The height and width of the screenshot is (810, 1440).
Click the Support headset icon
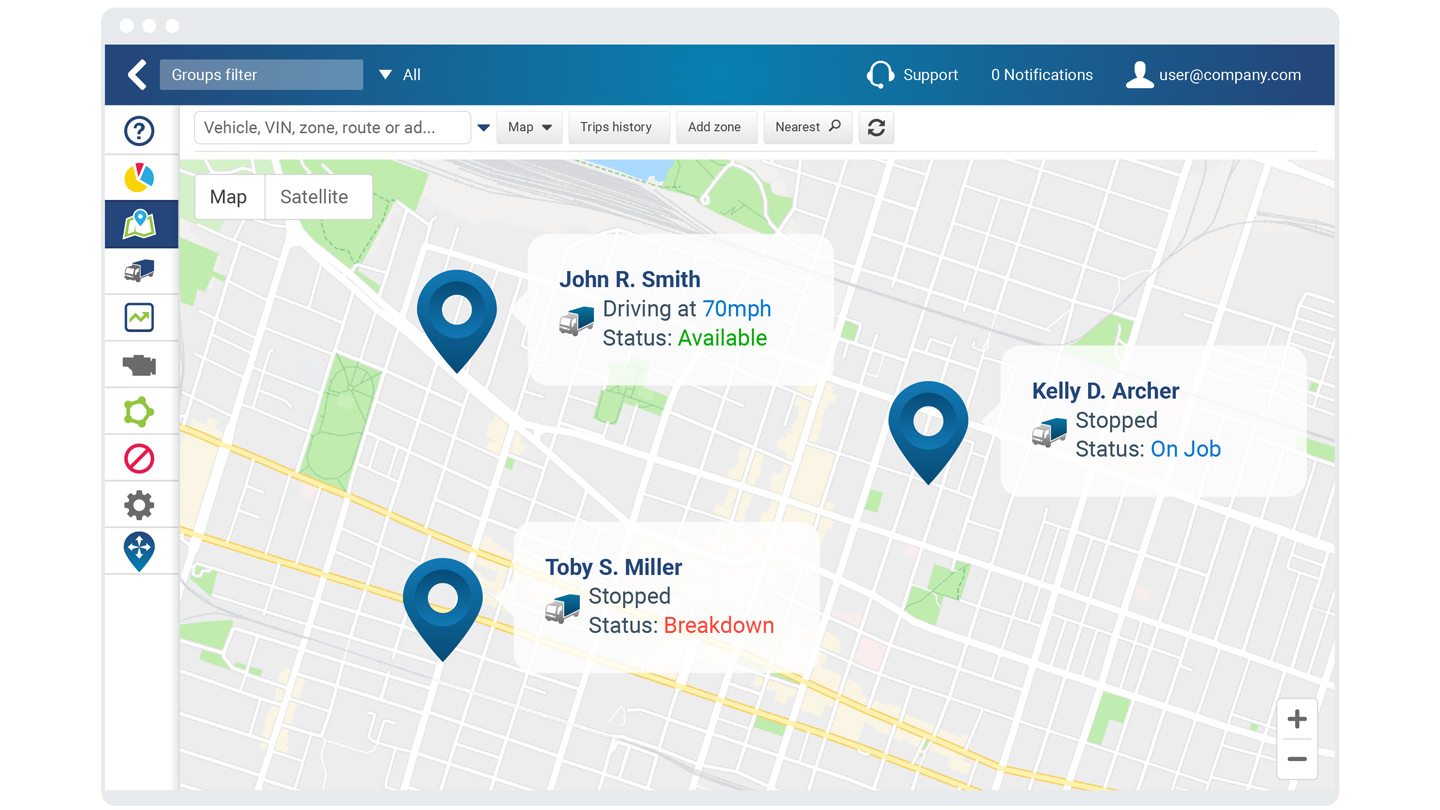tap(880, 75)
